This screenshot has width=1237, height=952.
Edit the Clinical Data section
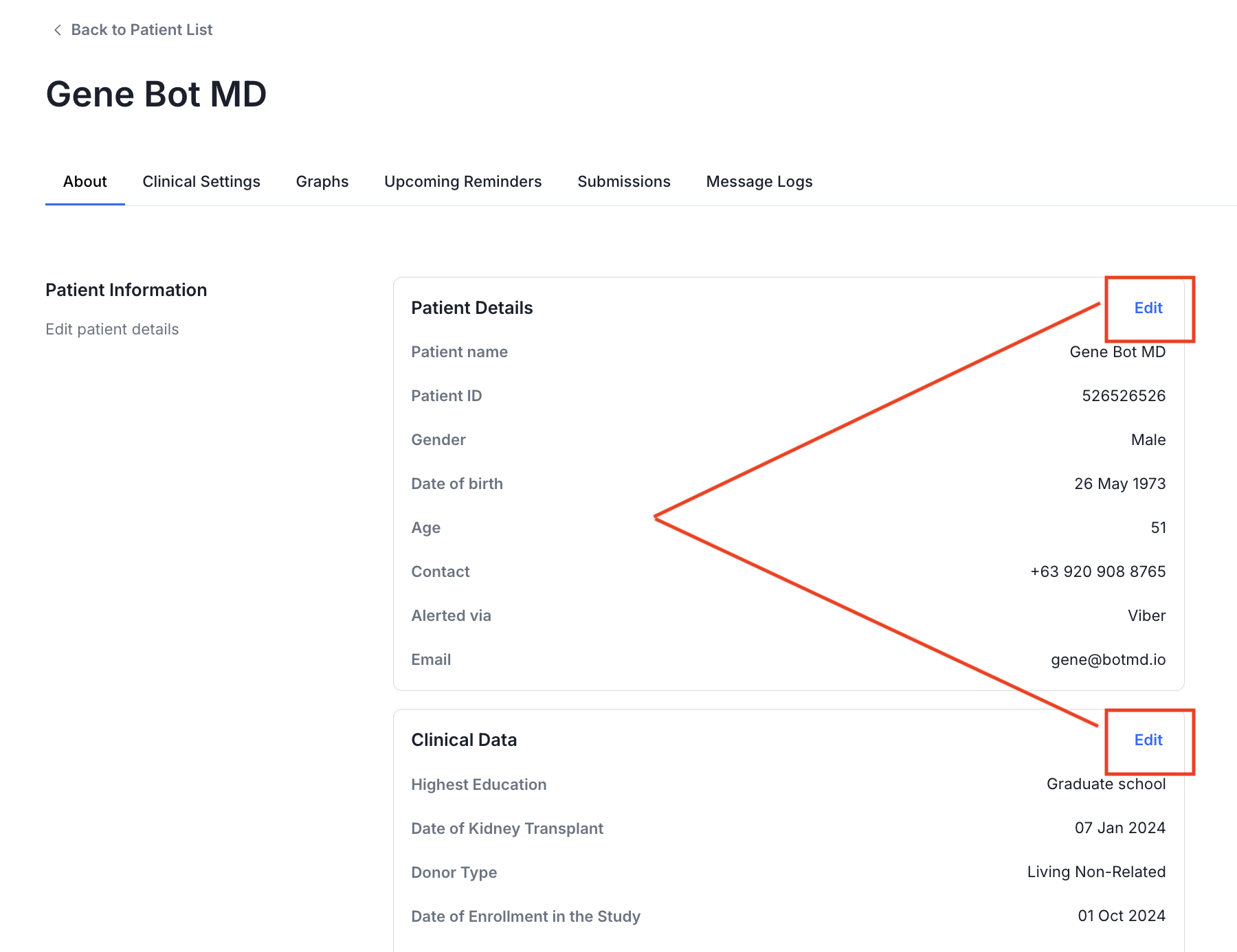pyautogui.click(x=1148, y=740)
